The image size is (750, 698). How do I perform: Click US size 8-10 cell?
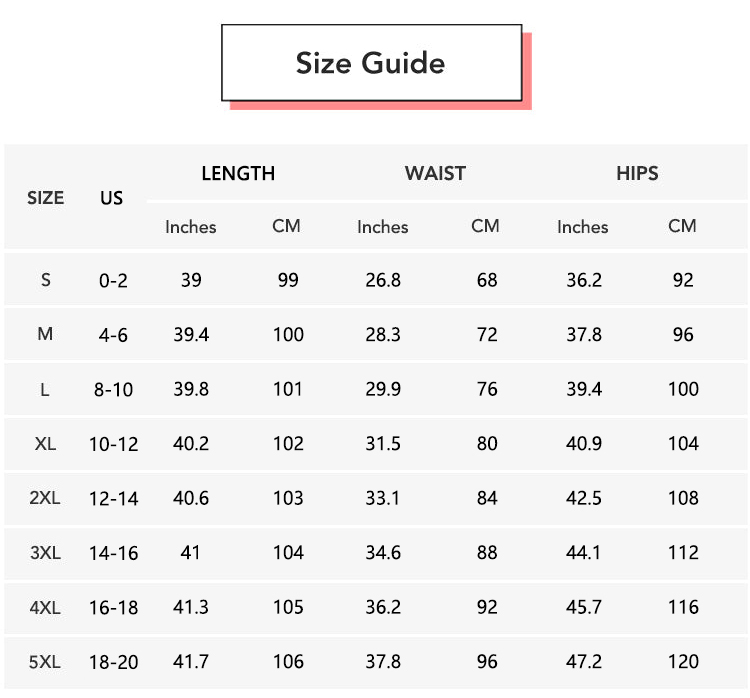click(x=113, y=389)
